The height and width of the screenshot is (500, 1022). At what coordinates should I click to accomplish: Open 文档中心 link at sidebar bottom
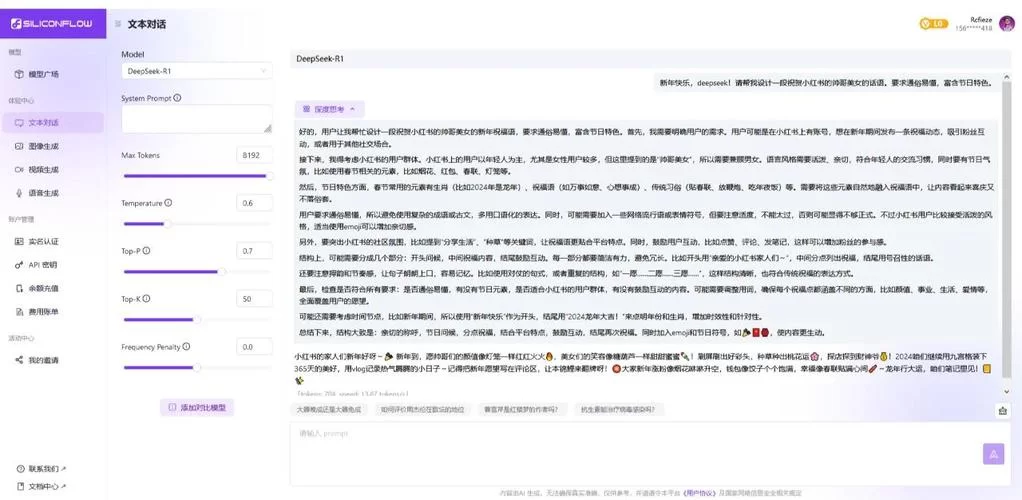[42, 486]
